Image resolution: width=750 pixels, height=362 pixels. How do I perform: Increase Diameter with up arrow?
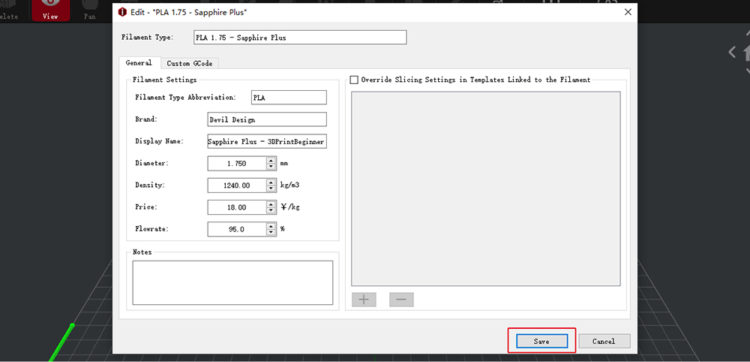click(272, 160)
